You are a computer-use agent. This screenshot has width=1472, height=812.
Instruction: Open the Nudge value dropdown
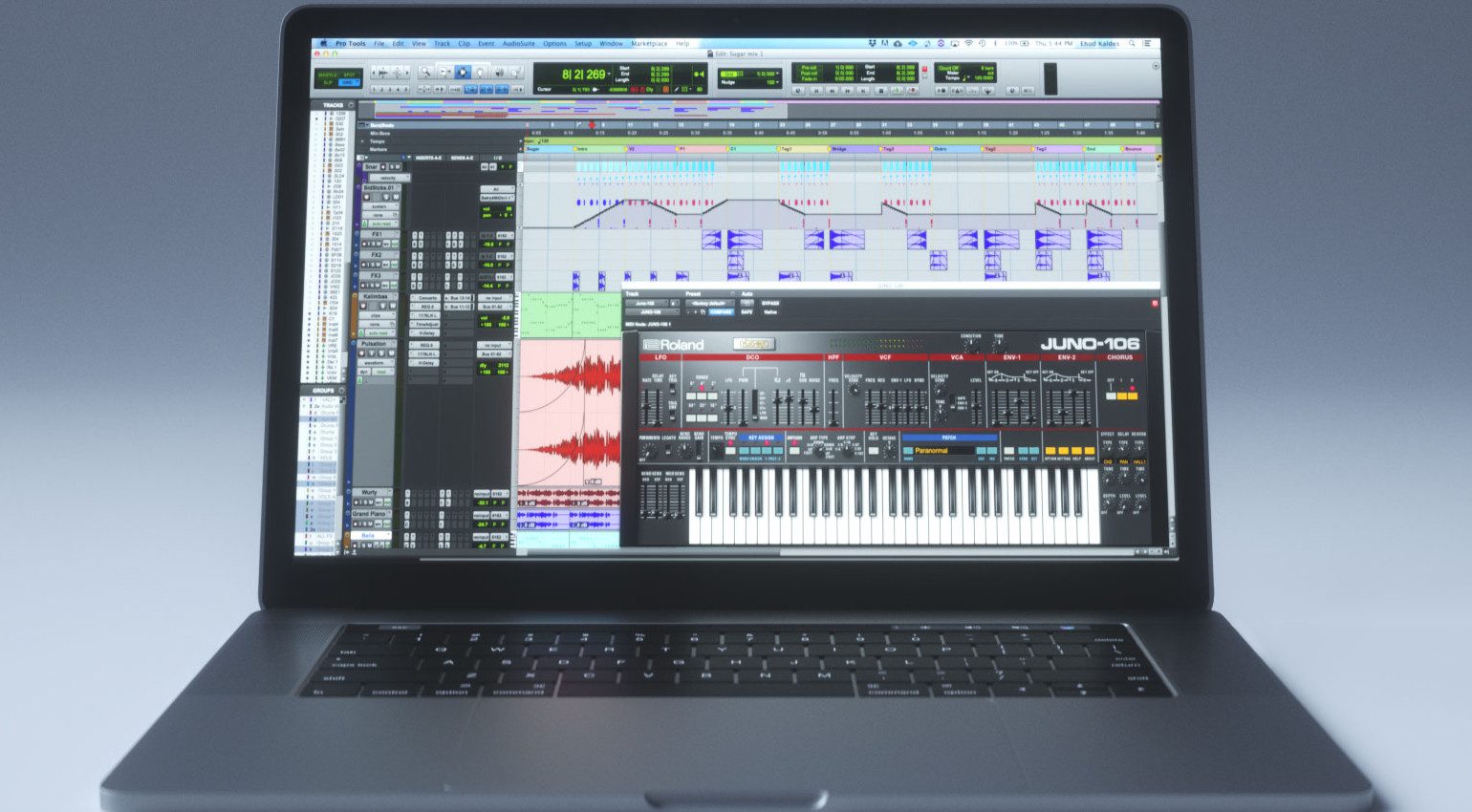click(777, 82)
